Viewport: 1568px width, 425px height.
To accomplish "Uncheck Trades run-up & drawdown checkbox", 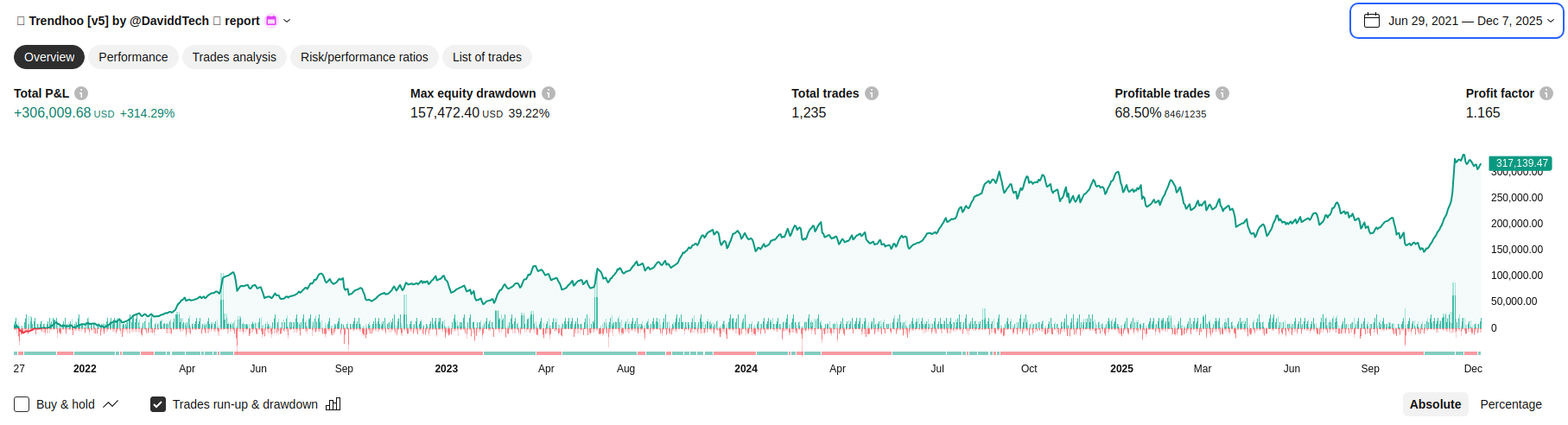I will pyautogui.click(x=158, y=404).
